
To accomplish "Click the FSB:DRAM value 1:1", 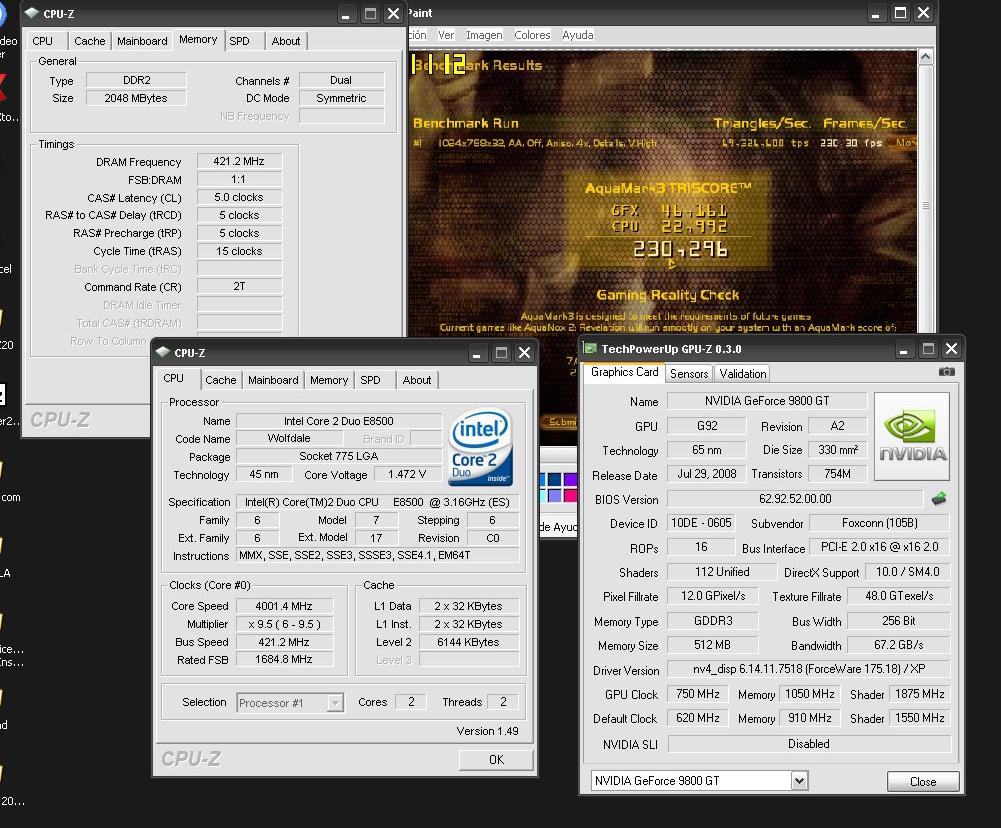I will (239, 179).
